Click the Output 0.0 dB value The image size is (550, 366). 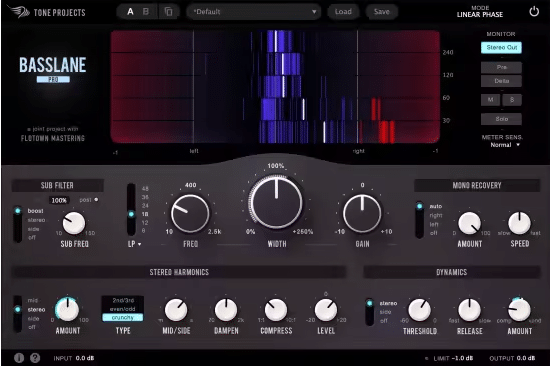tap(525, 358)
